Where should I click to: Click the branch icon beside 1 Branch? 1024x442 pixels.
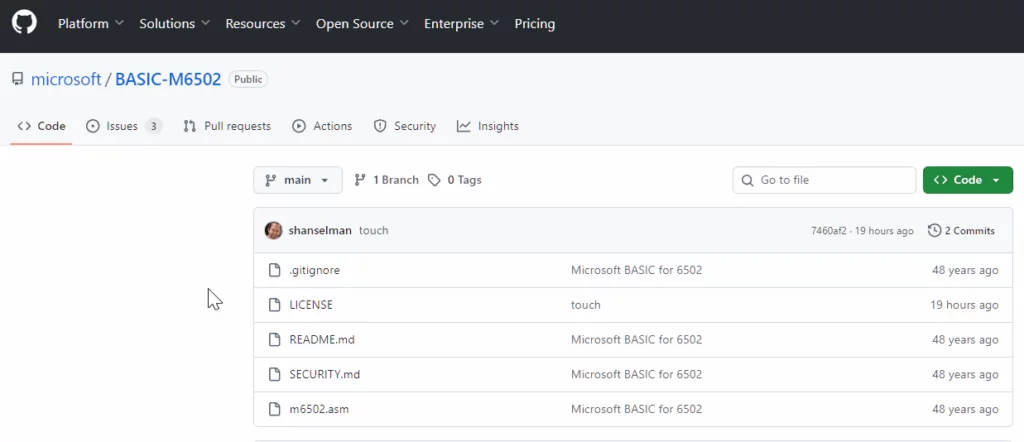(x=360, y=180)
